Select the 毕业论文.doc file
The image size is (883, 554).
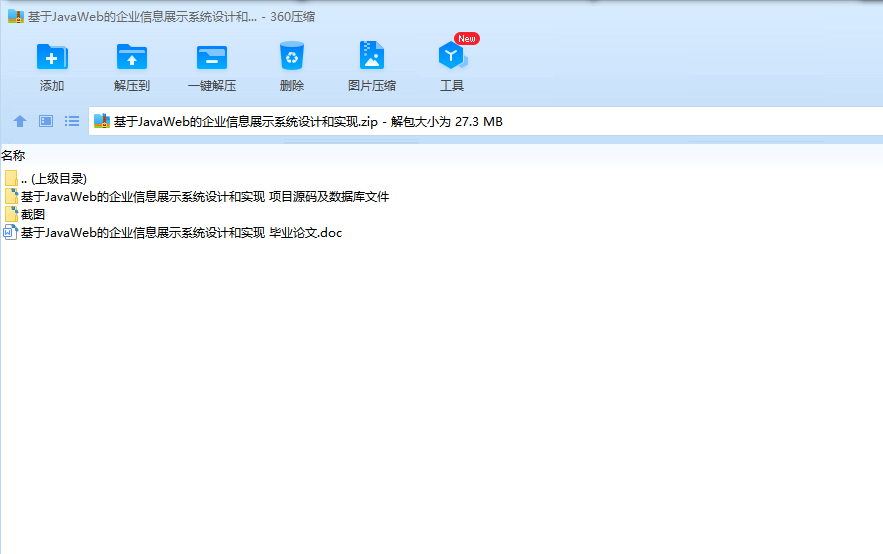[x=173, y=233]
